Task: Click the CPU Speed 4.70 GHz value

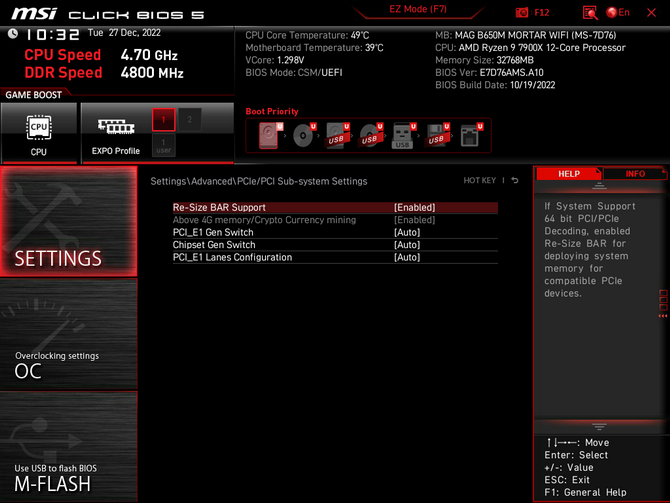Action: (149, 55)
